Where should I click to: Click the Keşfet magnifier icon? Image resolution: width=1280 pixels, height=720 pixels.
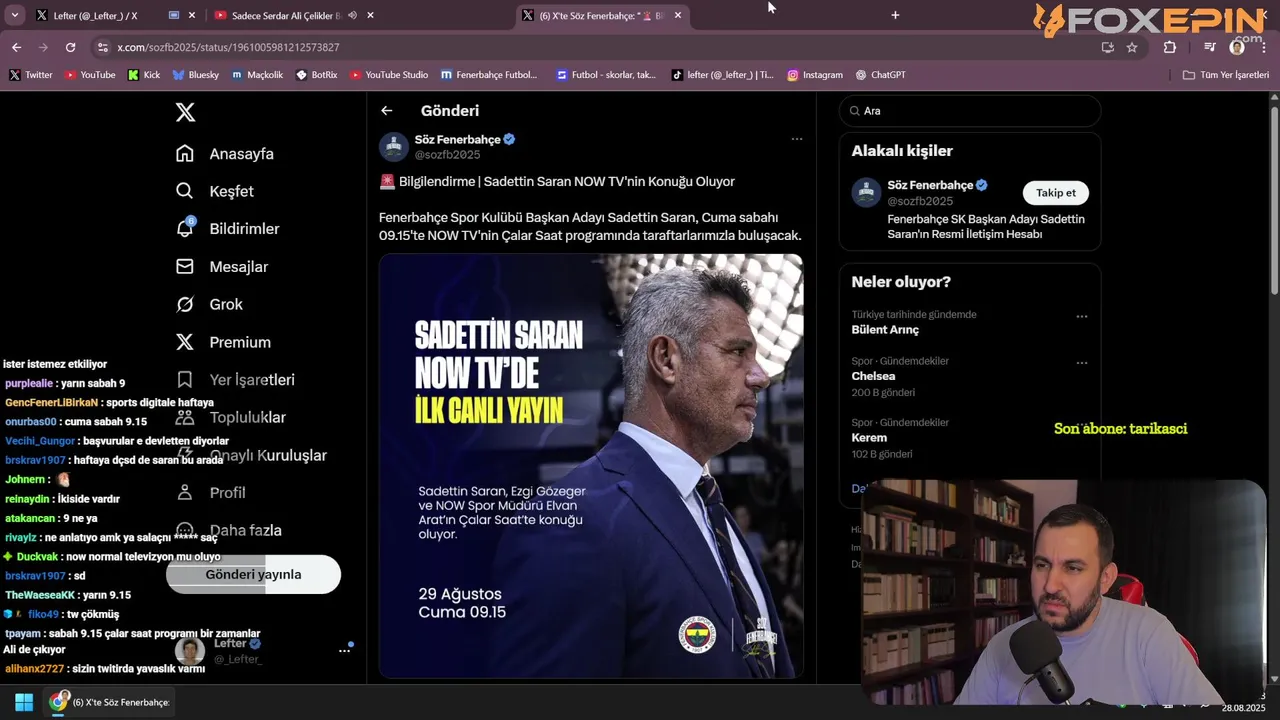[185, 191]
